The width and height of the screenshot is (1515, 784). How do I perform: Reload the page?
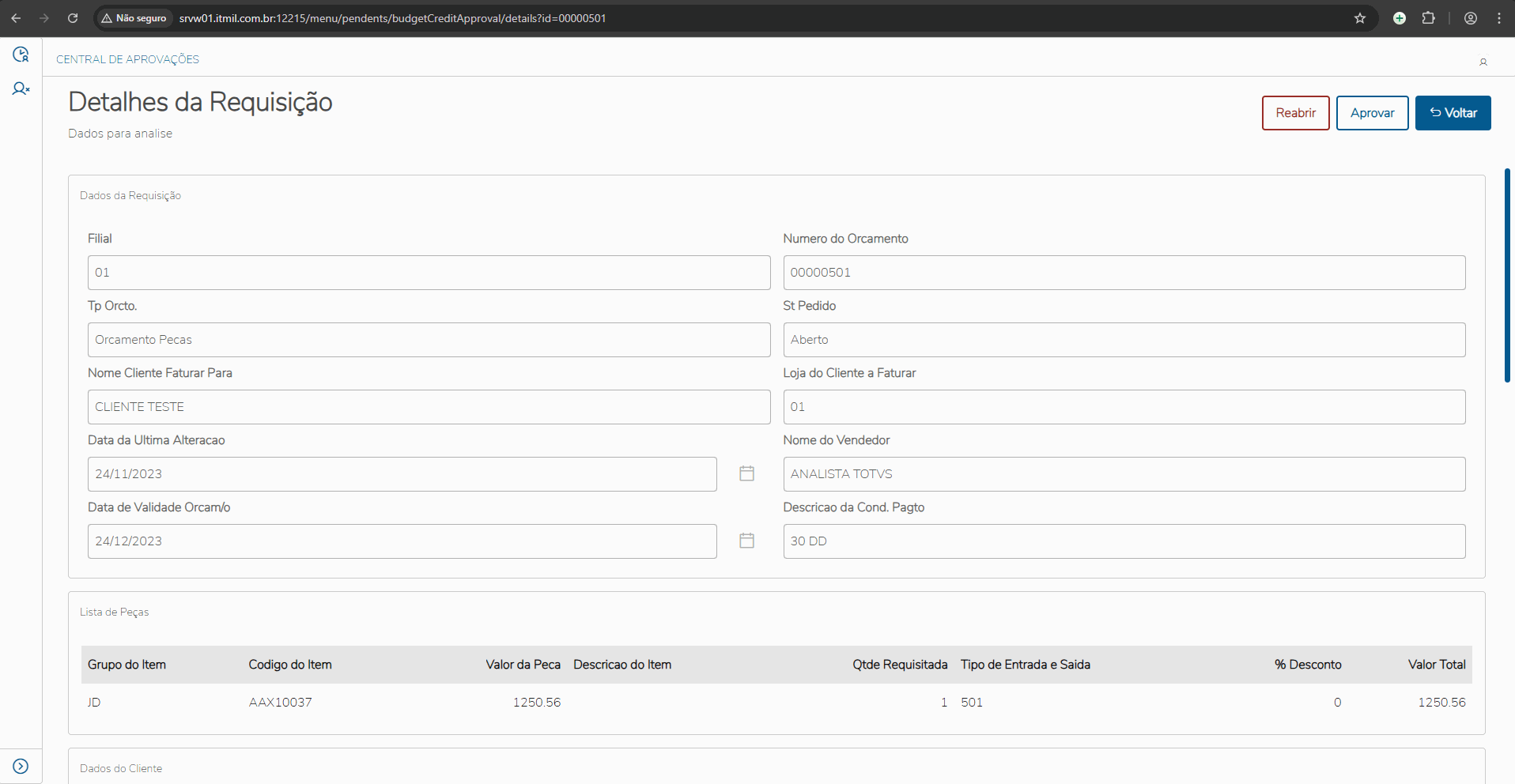(73, 18)
